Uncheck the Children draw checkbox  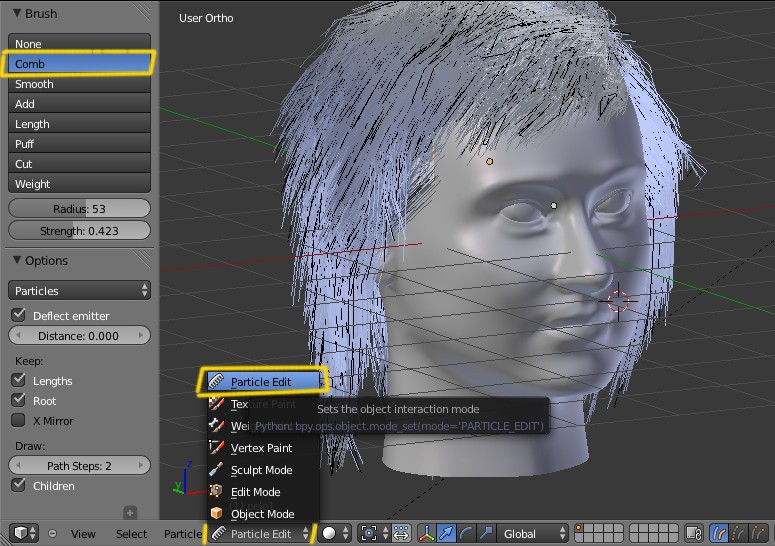tap(18, 486)
